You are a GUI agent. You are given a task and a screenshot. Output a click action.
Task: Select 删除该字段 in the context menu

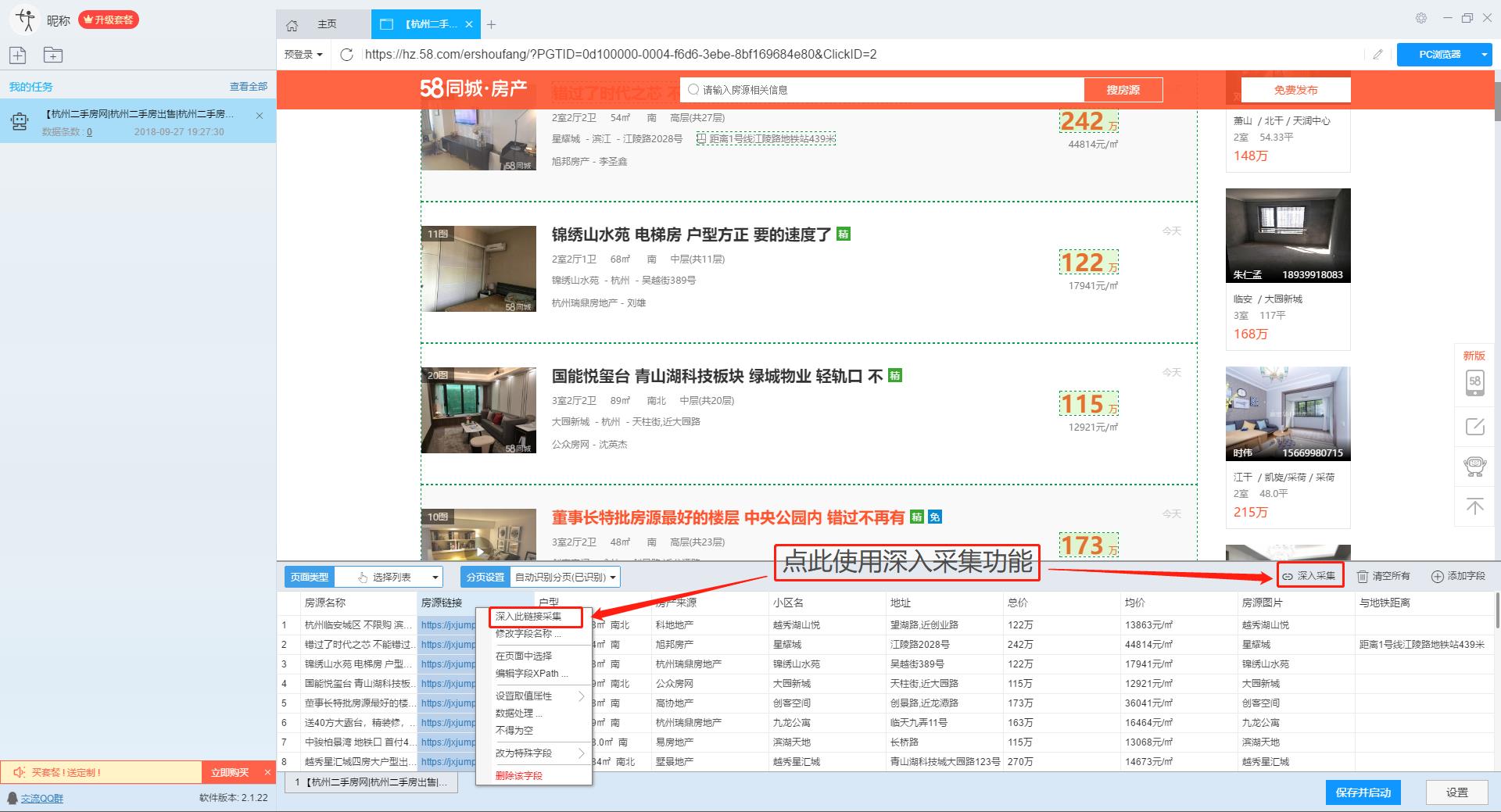(x=519, y=775)
